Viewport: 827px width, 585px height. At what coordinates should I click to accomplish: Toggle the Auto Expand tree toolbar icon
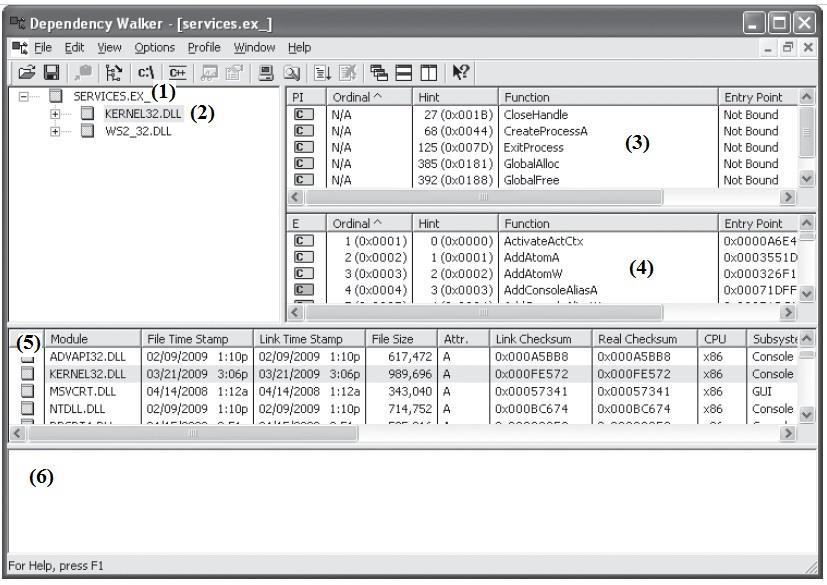point(113,72)
